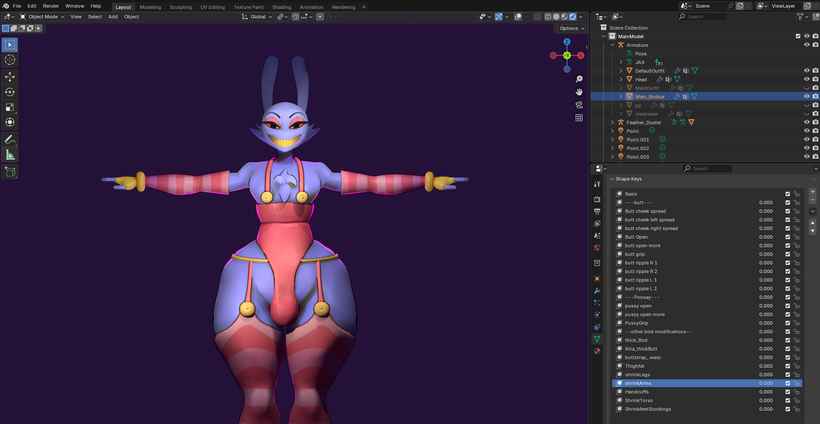Click the add shape key plus button
Screen dimensions: 820x424
(811, 193)
